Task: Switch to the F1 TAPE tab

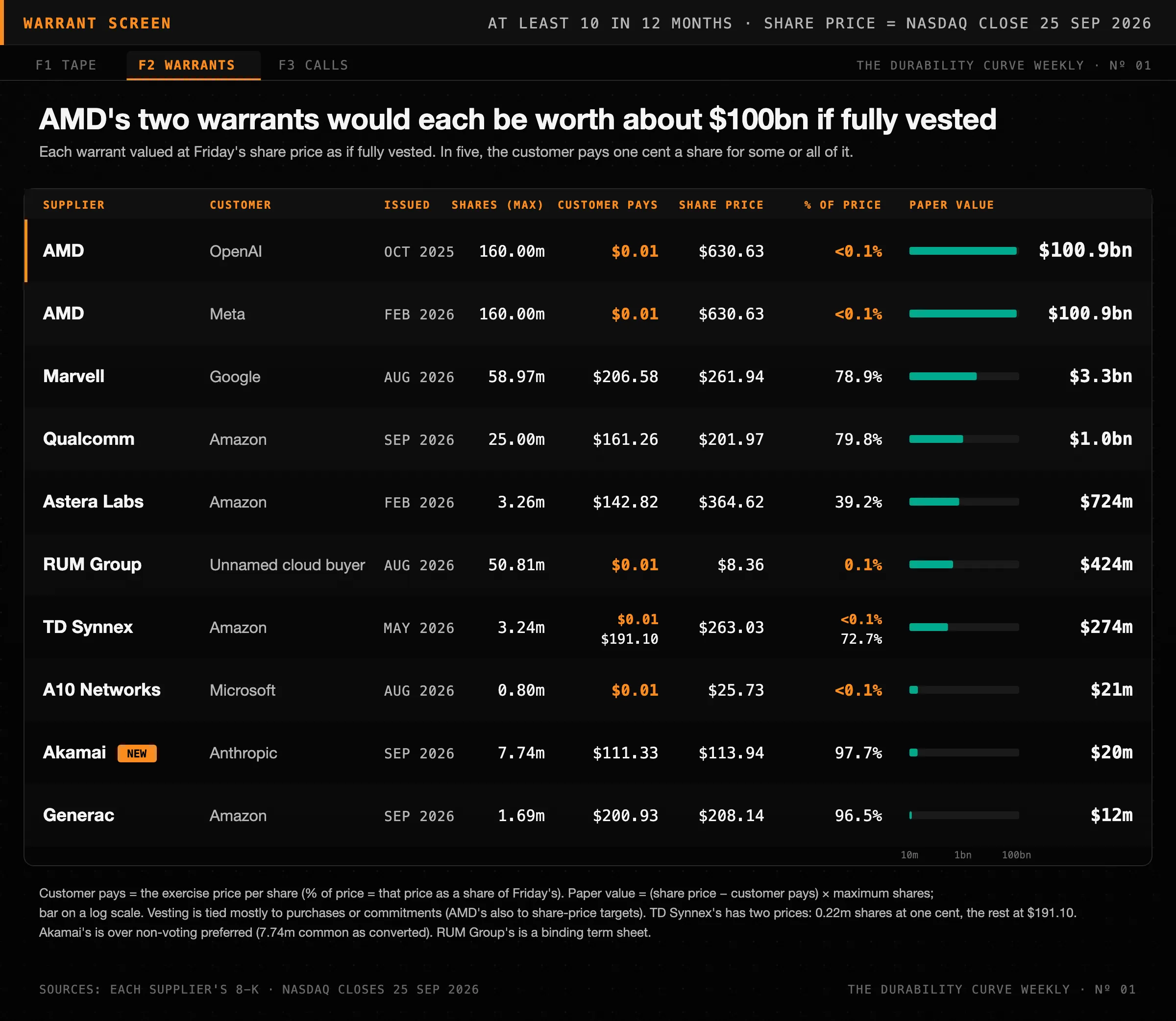Action: click(66, 65)
